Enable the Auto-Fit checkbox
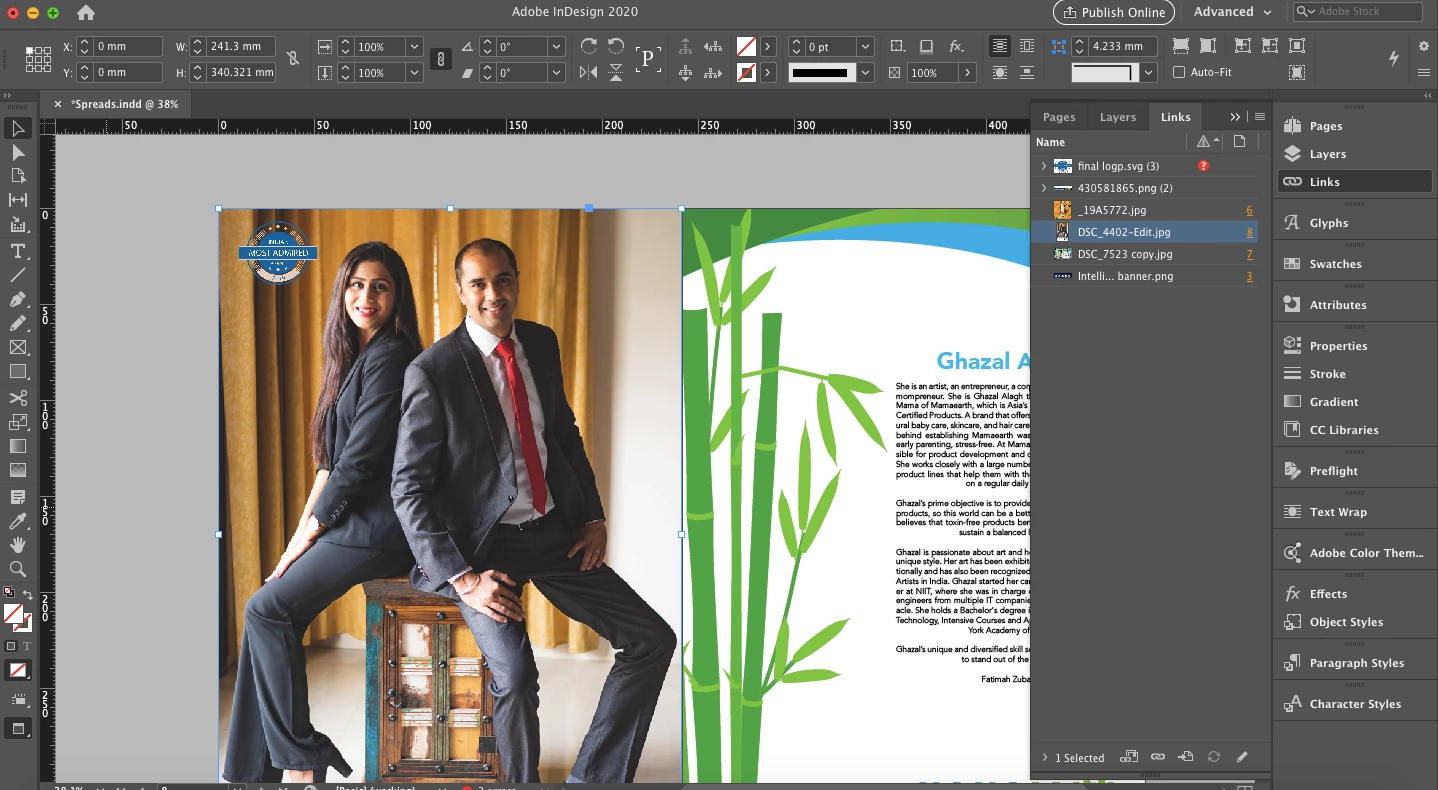 click(x=1179, y=72)
